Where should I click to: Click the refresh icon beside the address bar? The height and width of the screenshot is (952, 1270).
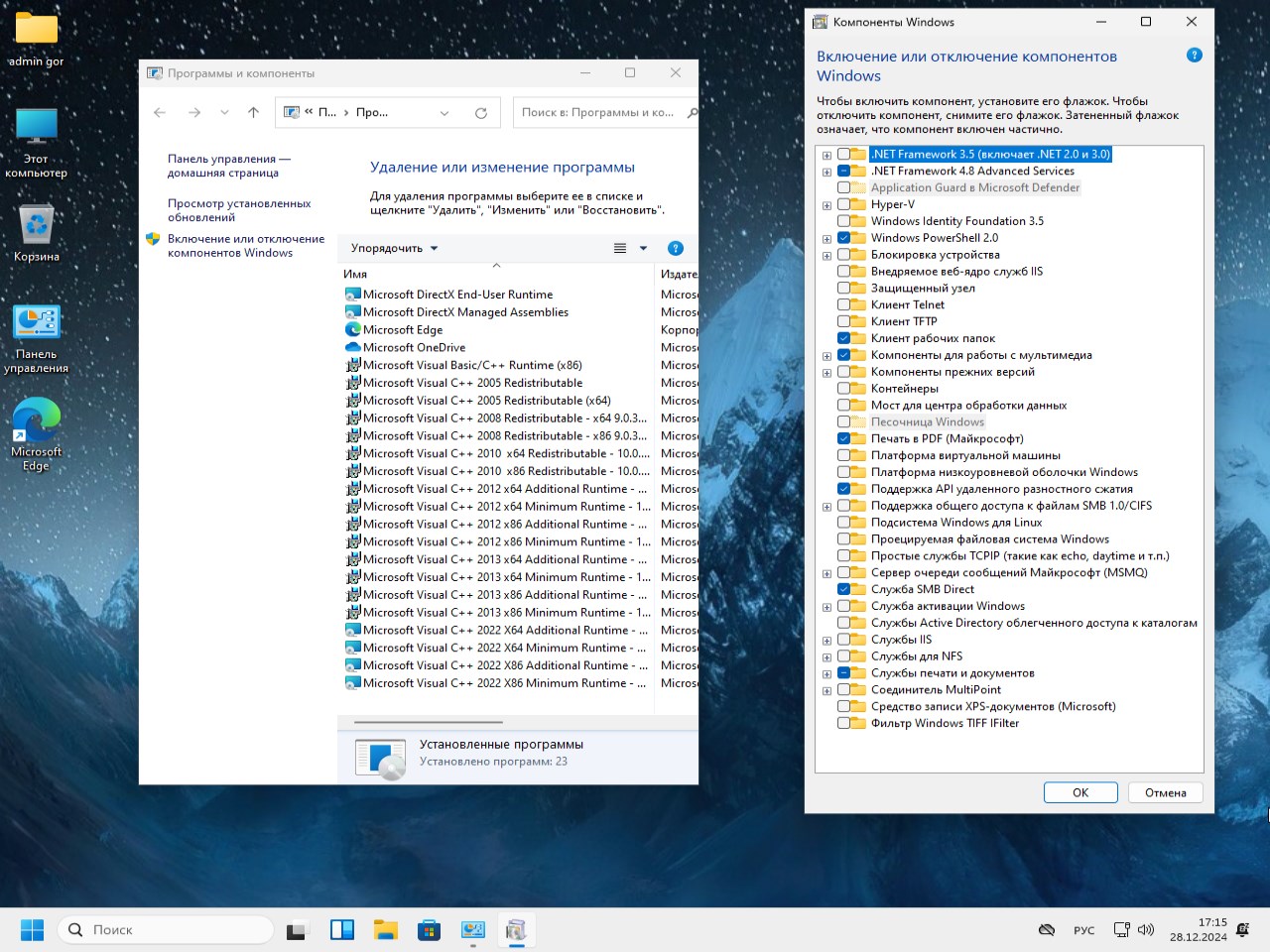(481, 113)
